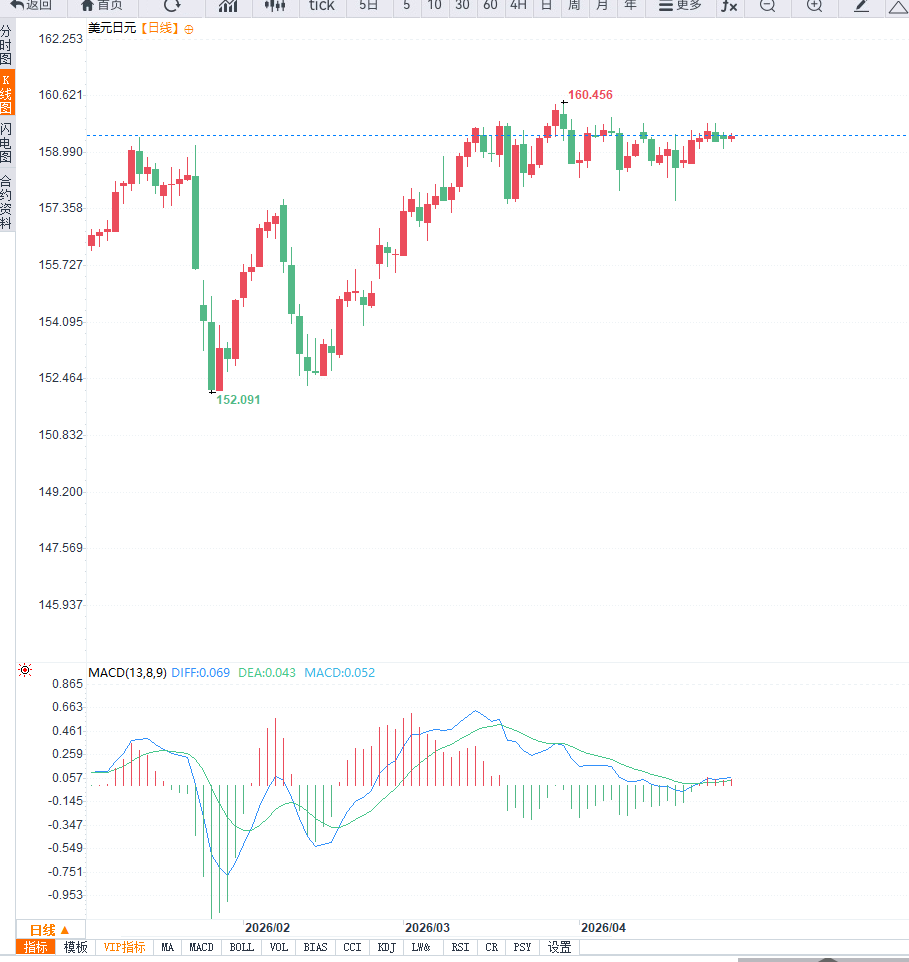
Task: Switch to 分时图 side tab
Action: (x=7, y=47)
